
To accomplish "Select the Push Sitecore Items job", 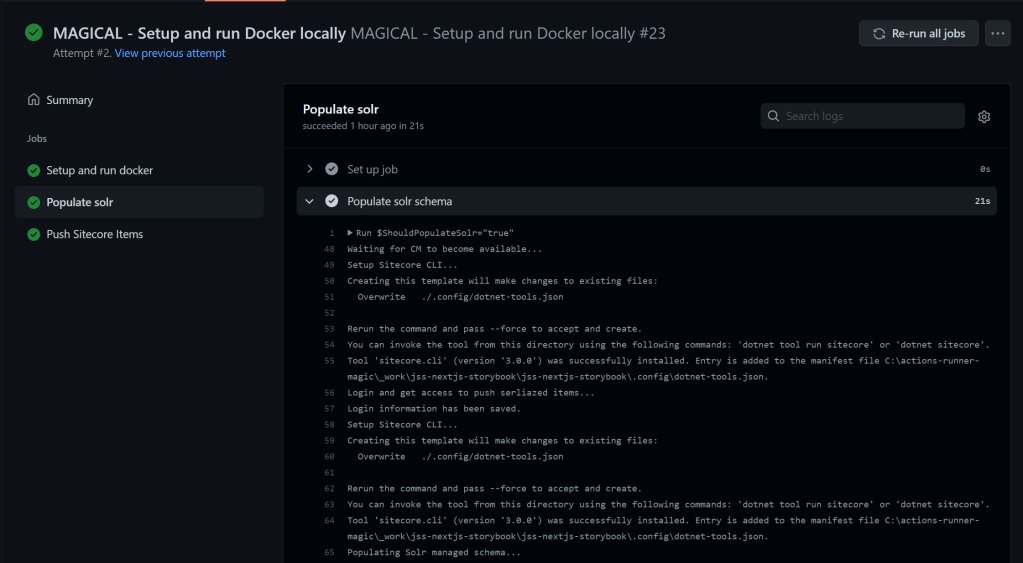I will pyautogui.click(x=94, y=235).
